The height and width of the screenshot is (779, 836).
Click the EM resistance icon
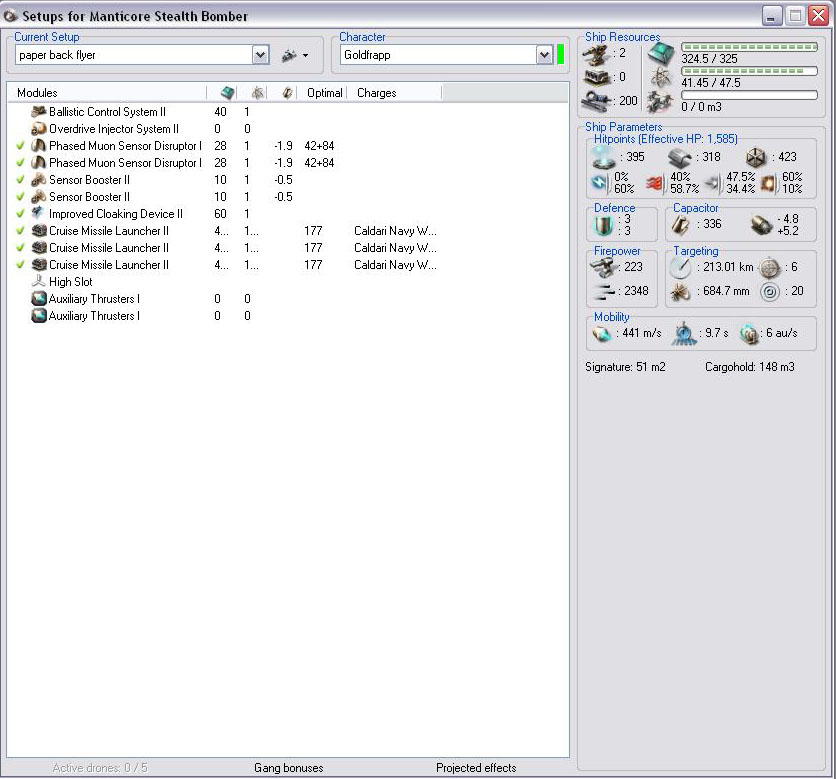(600, 182)
